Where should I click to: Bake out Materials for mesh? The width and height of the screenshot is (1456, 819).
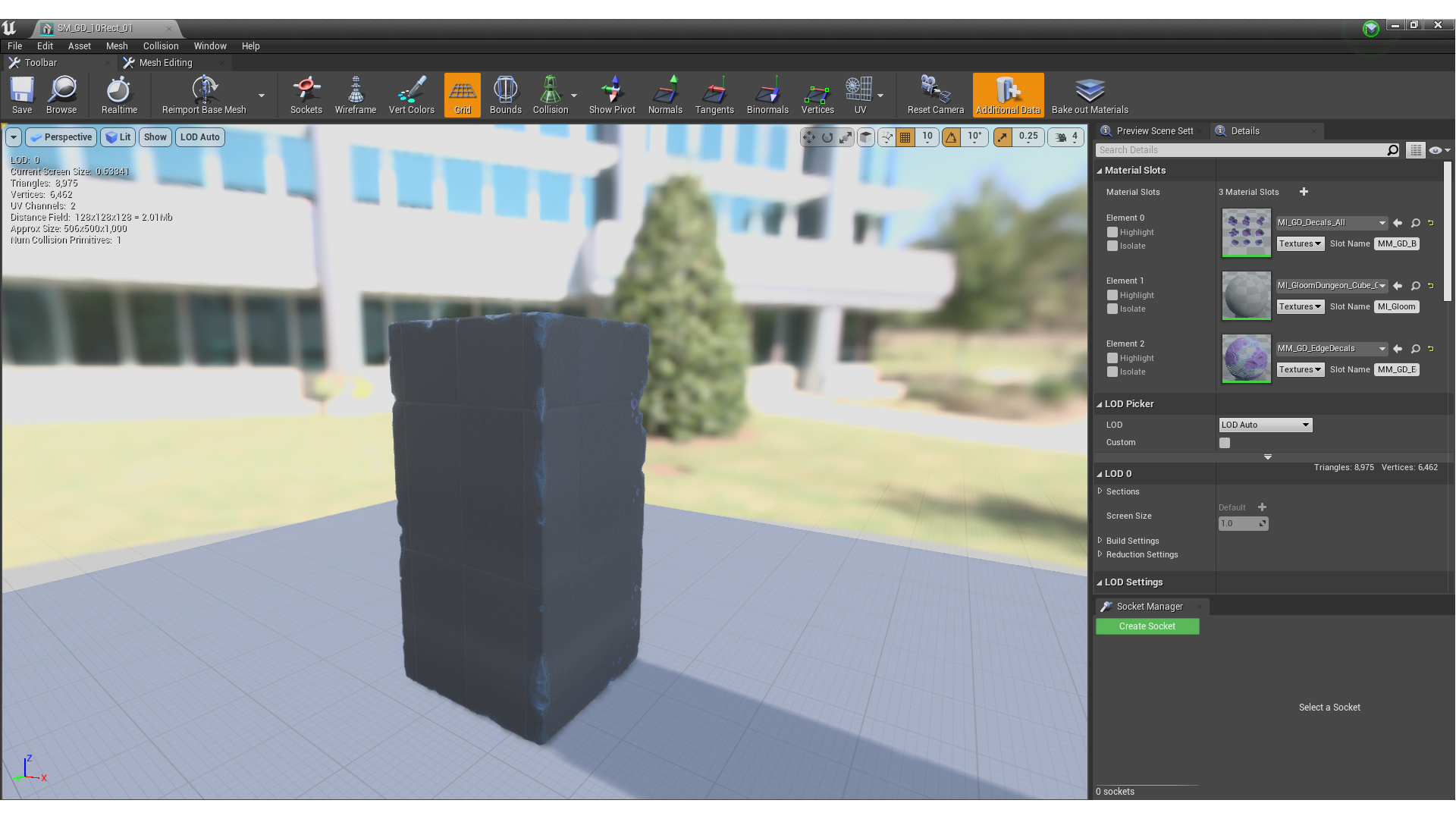(1090, 95)
